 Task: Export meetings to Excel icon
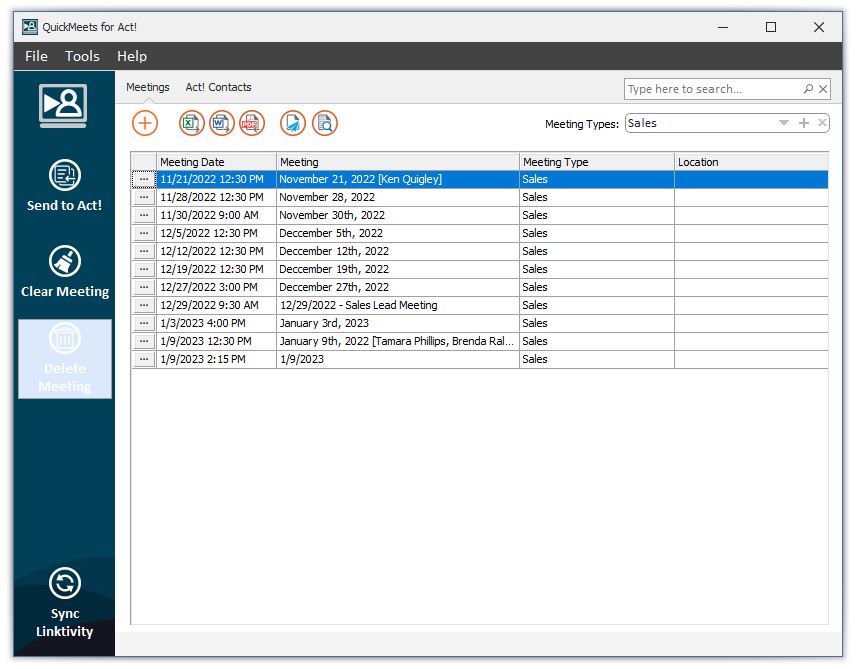coord(191,123)
